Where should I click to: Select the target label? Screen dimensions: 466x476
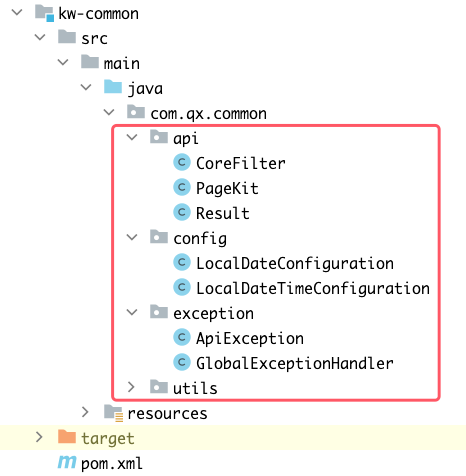point(108,439)
